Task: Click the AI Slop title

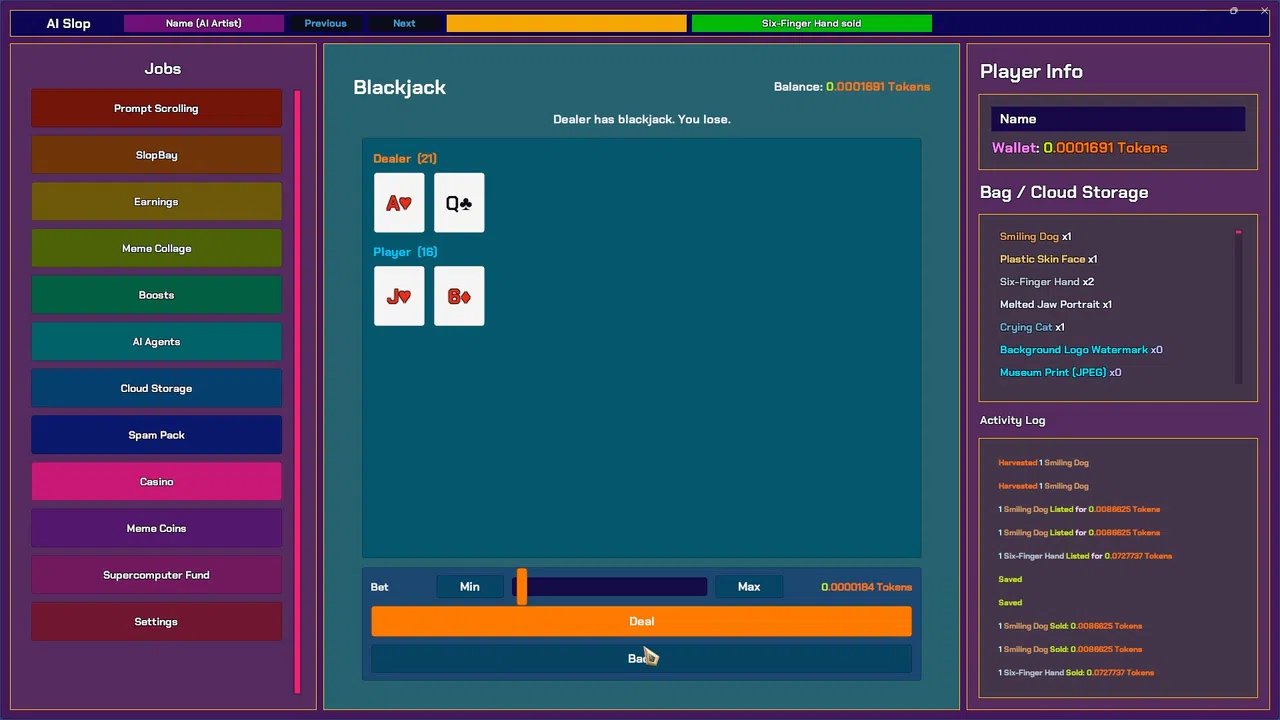Action: click(x=68, y=23)
